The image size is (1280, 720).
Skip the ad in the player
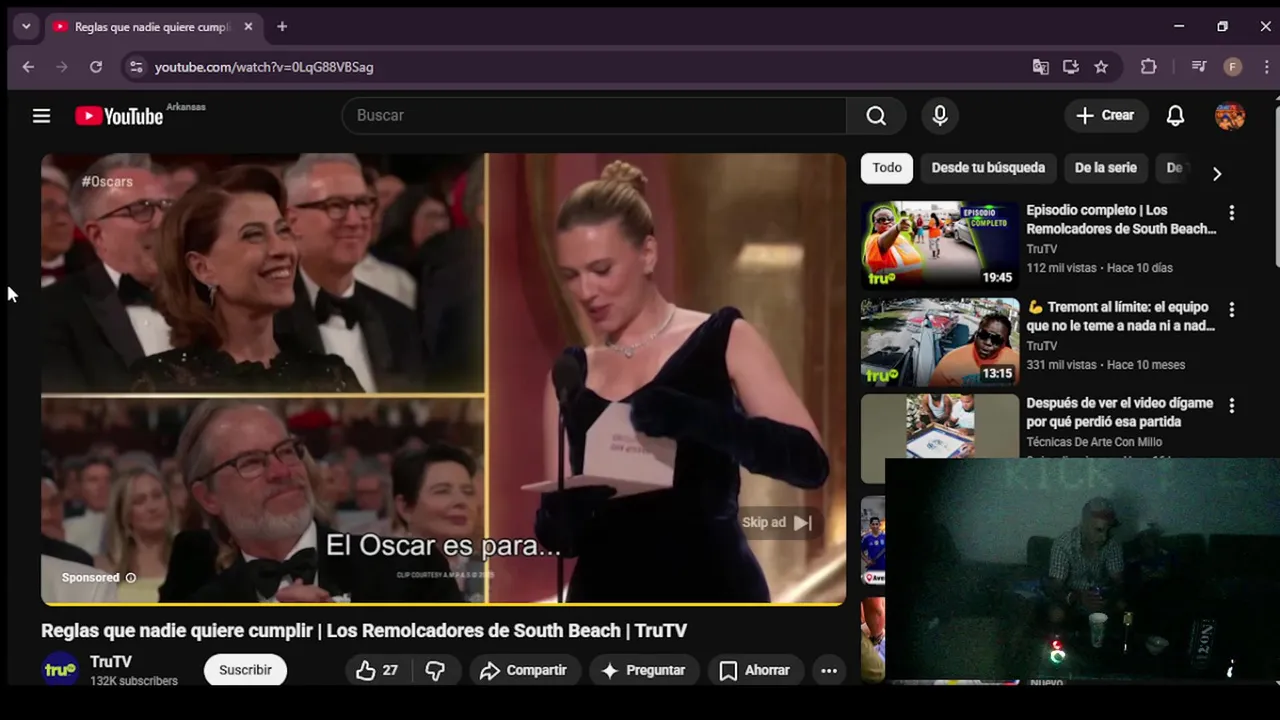[777, 522]
